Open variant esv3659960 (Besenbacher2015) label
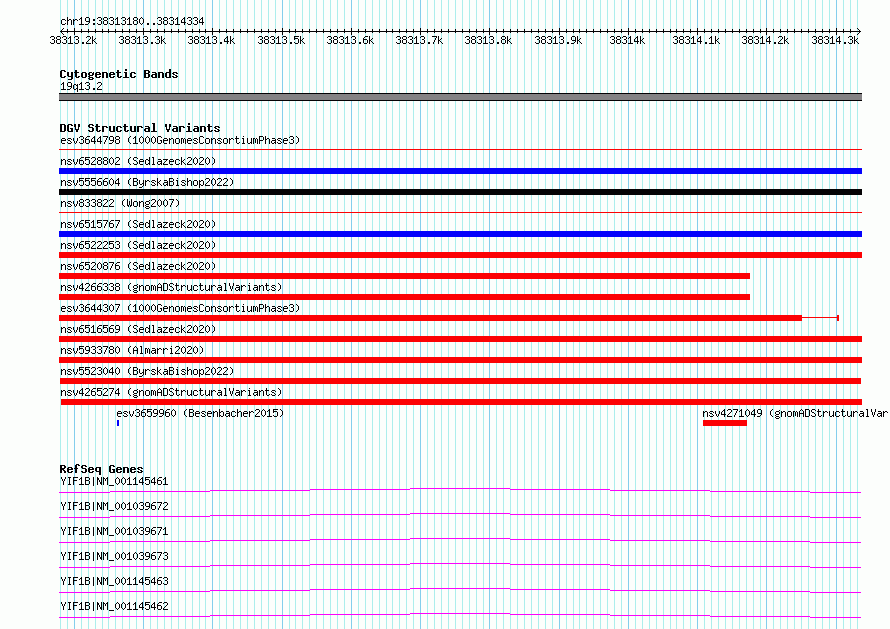 point(200,413)
